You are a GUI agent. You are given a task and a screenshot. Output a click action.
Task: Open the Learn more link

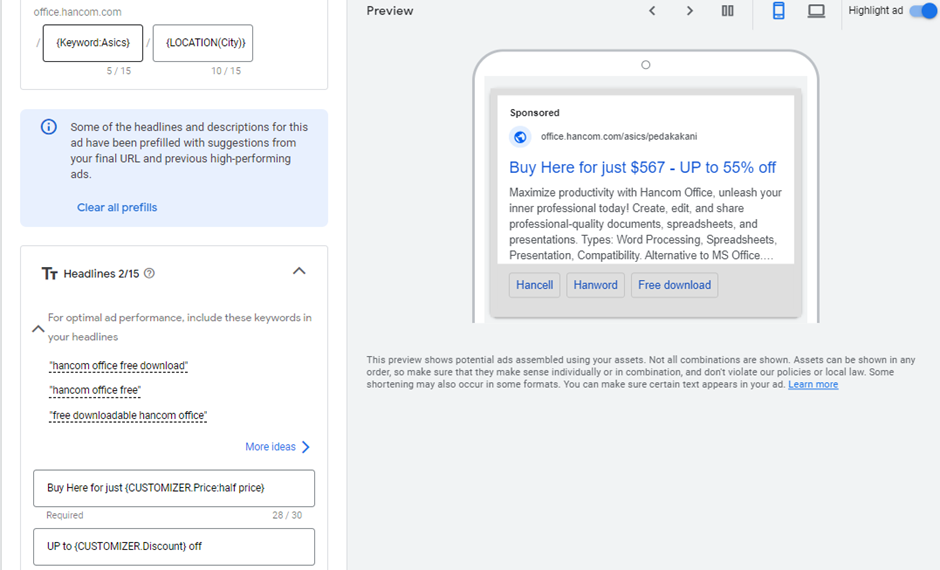point(813,384)
